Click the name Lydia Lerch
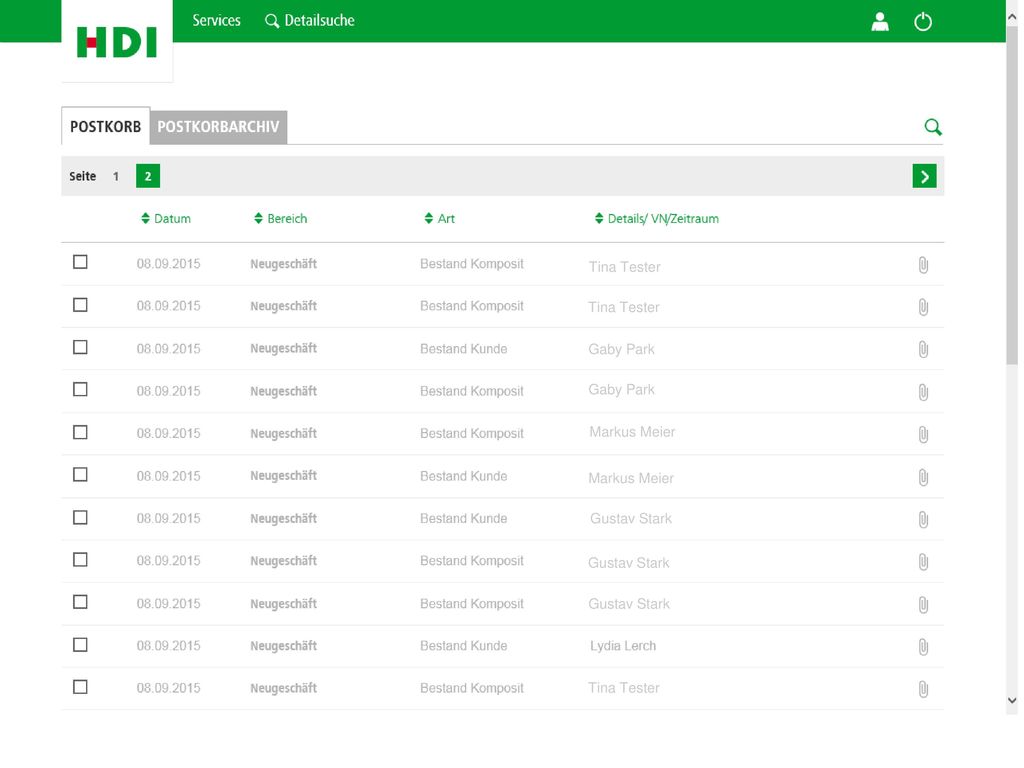Image resolution: width=1024 pixels, height=768 pixels. pos(623,646)
